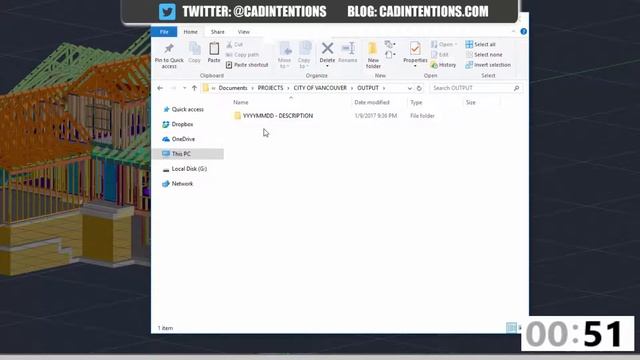The height and width of the screenshot is (360, 640).
Task: Click Copy path in the ribbon
Action: point(242,54)
